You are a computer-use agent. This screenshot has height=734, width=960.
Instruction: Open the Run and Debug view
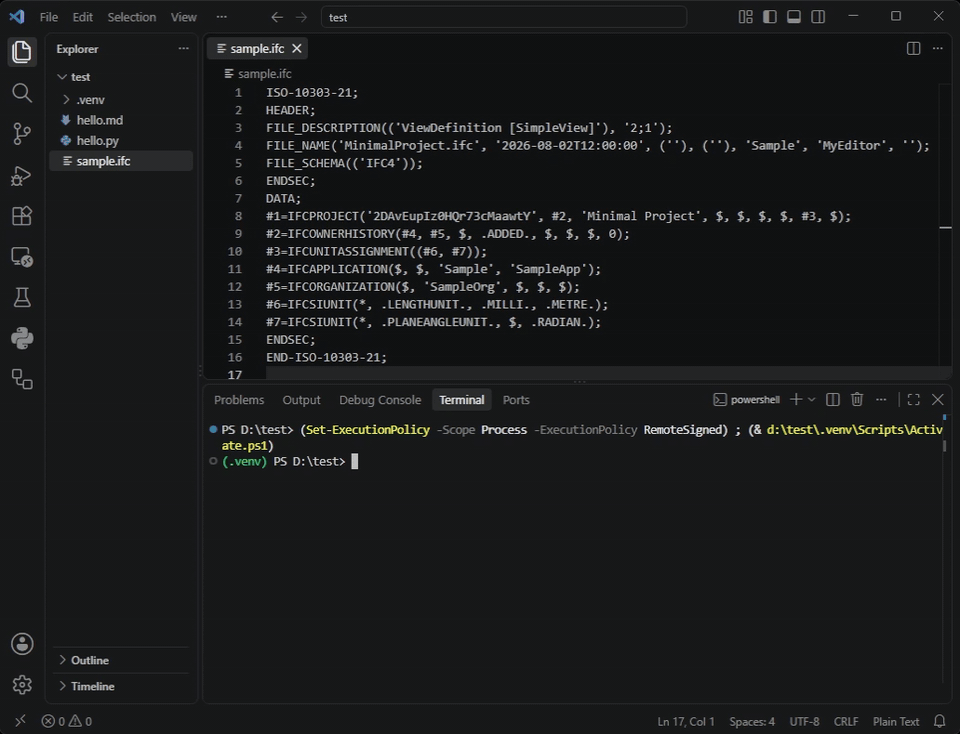(x=22, y=175)
